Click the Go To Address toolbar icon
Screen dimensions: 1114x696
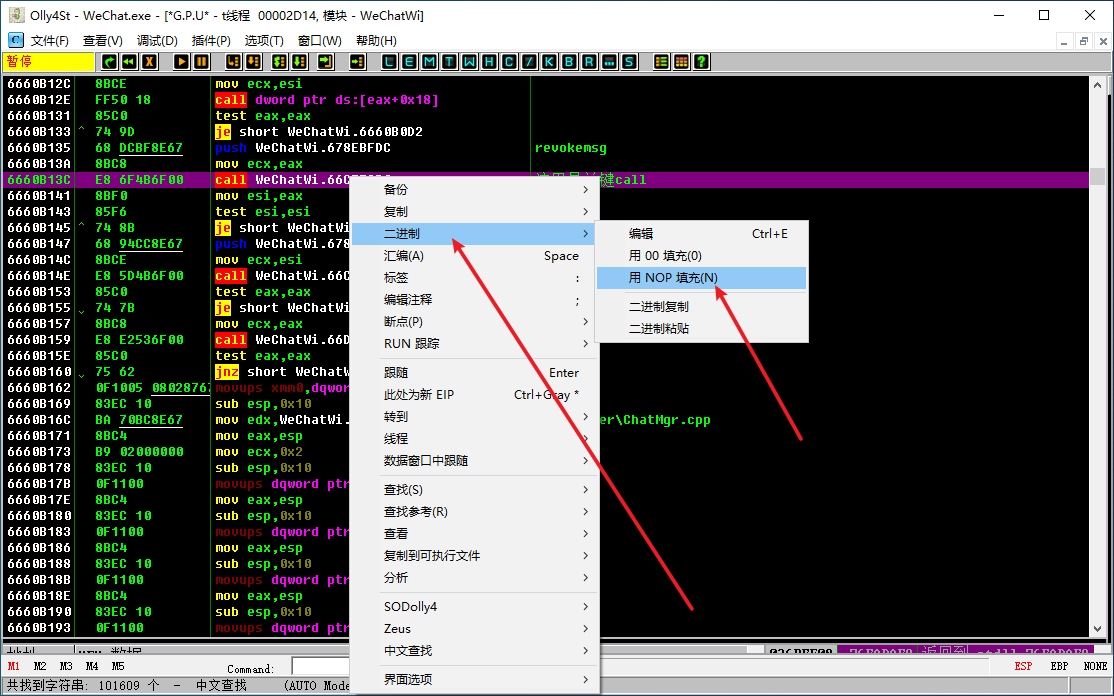coord(357,62)
